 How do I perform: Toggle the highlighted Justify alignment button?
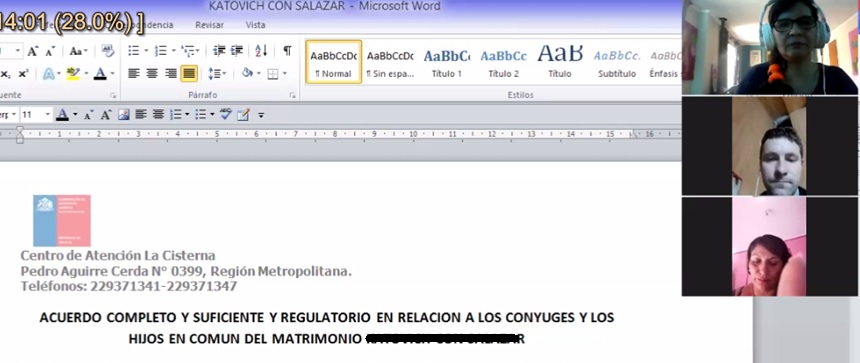click(189, 73)
